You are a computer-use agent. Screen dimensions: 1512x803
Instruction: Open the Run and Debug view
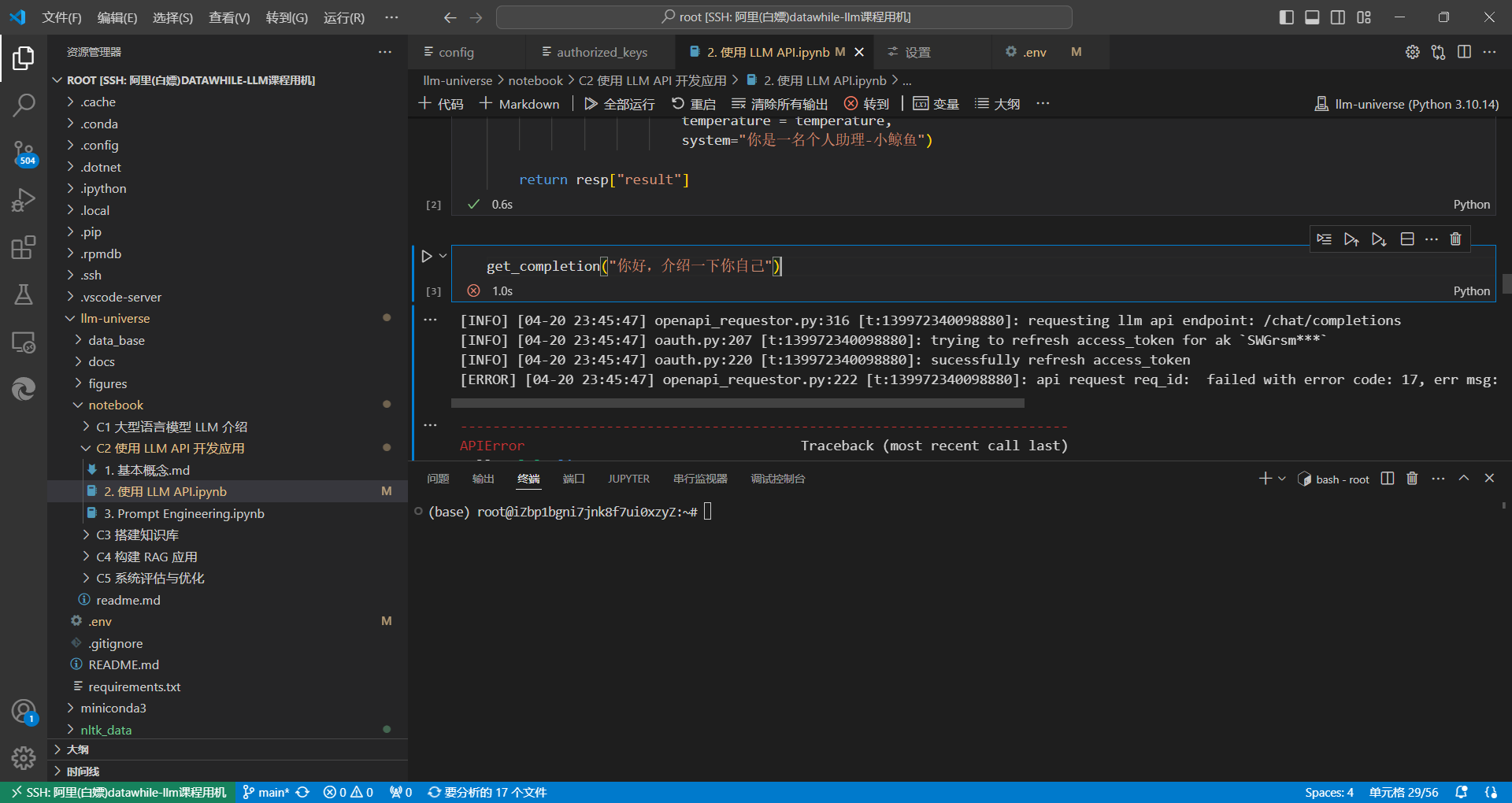click(x=24, y=200)
